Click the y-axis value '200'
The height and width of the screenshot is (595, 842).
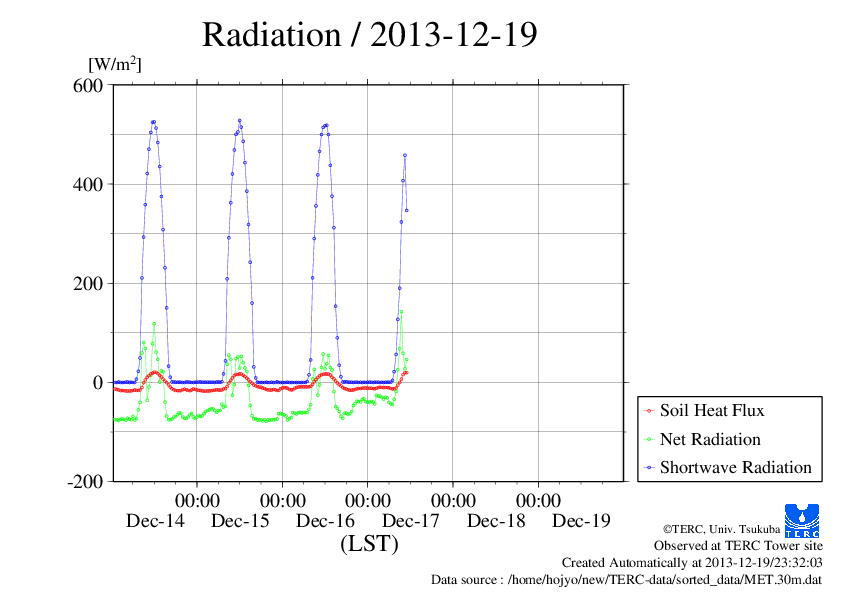88,284
